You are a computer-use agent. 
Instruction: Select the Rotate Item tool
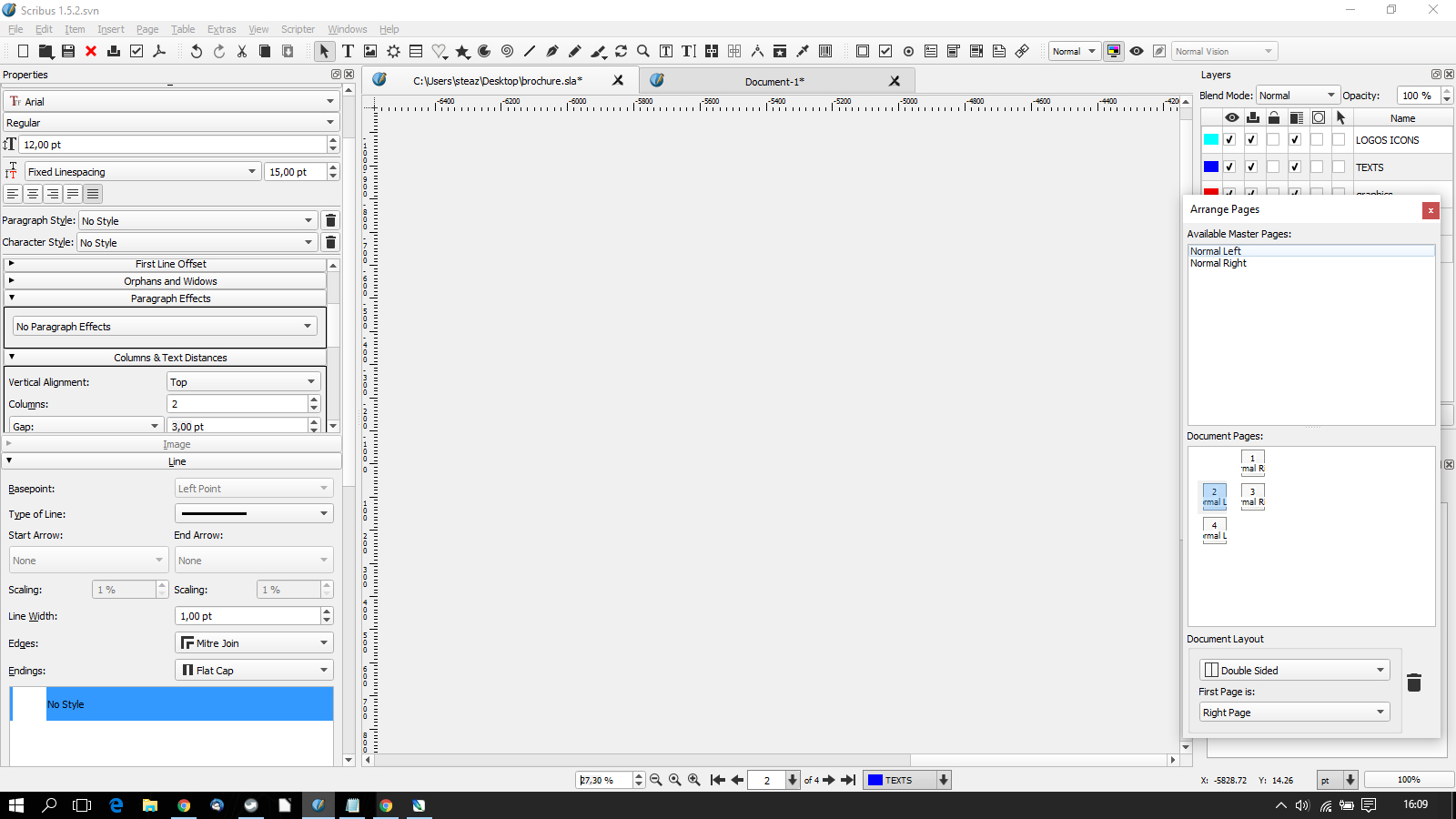coord(621,52)
